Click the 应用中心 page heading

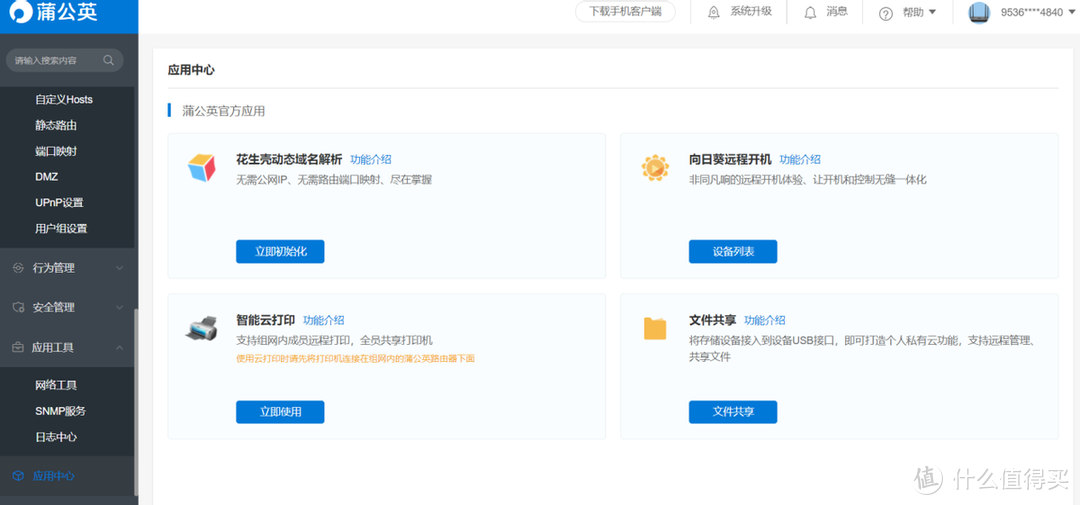pos(191,70)
